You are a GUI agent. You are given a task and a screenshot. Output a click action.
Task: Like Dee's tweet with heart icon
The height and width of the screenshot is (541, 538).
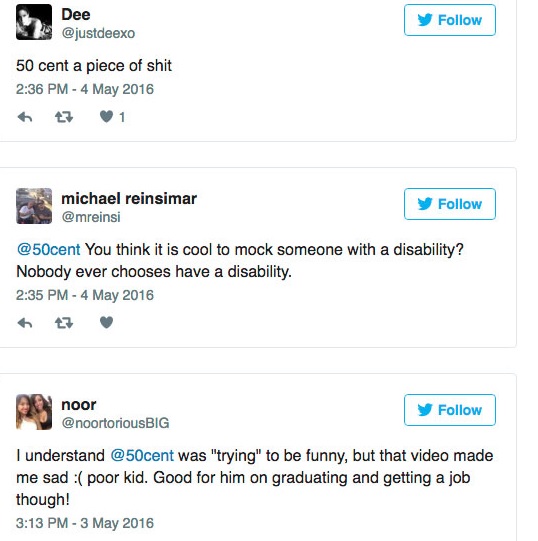[106, 117]
